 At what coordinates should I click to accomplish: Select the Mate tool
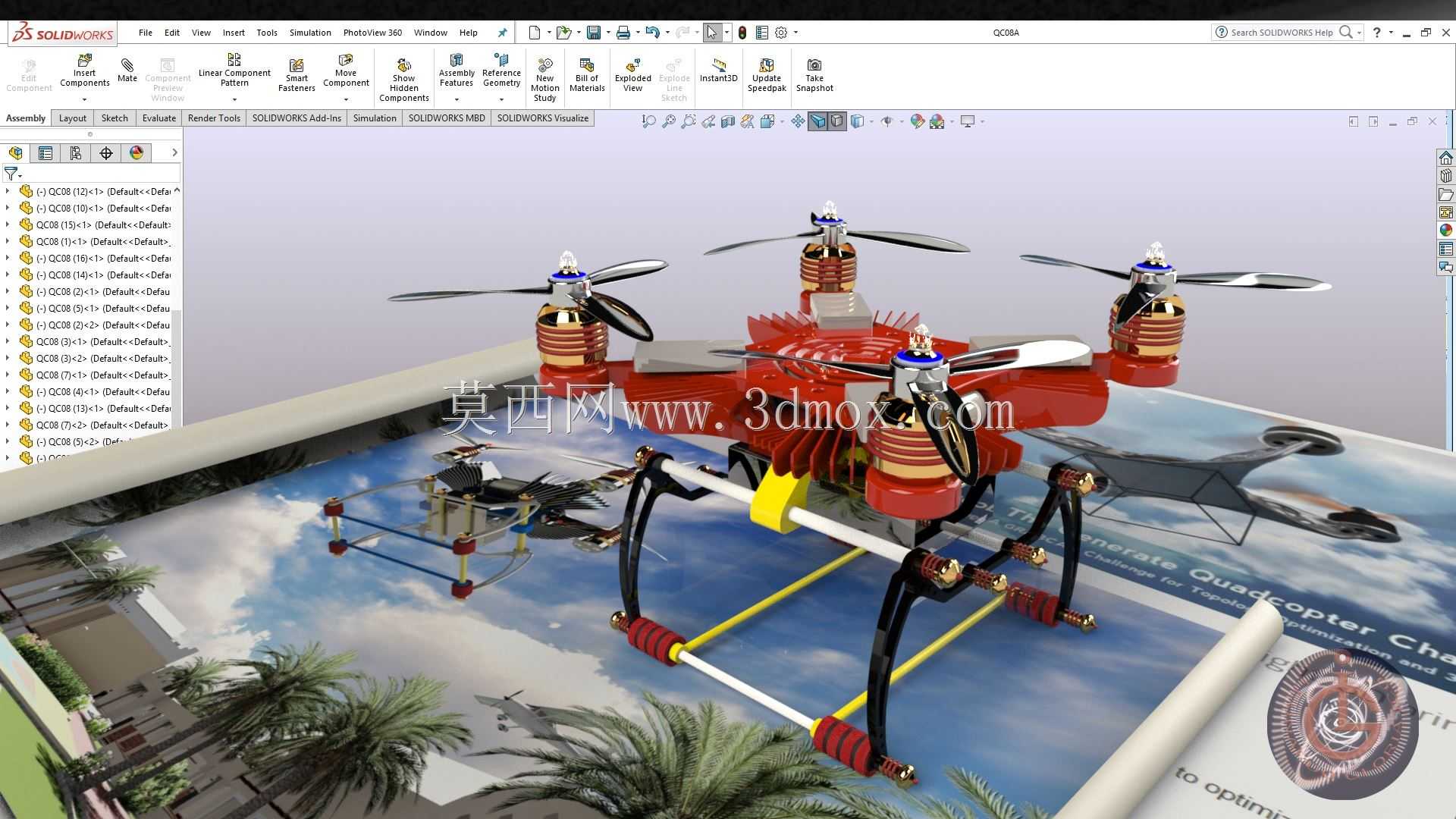pos(127,70)
